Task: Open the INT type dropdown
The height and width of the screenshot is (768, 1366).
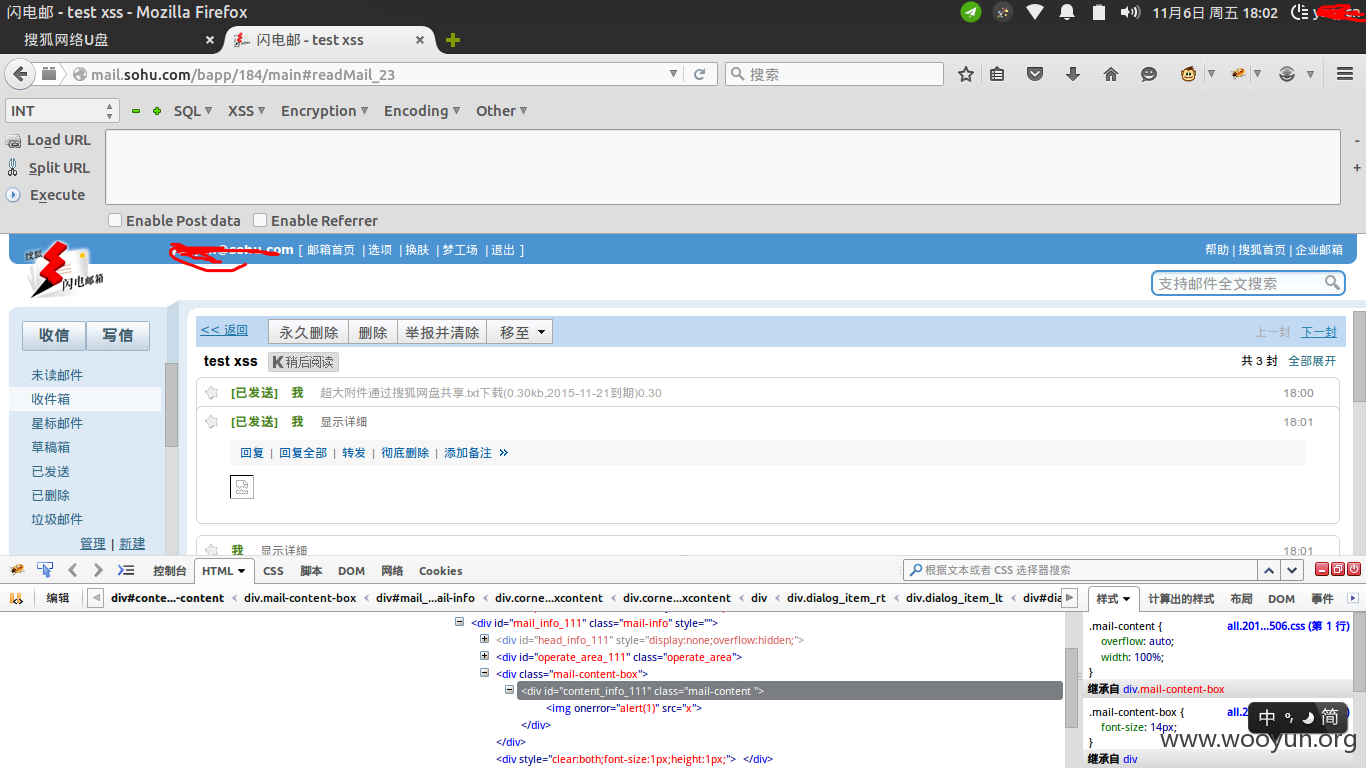Action: 62,111
